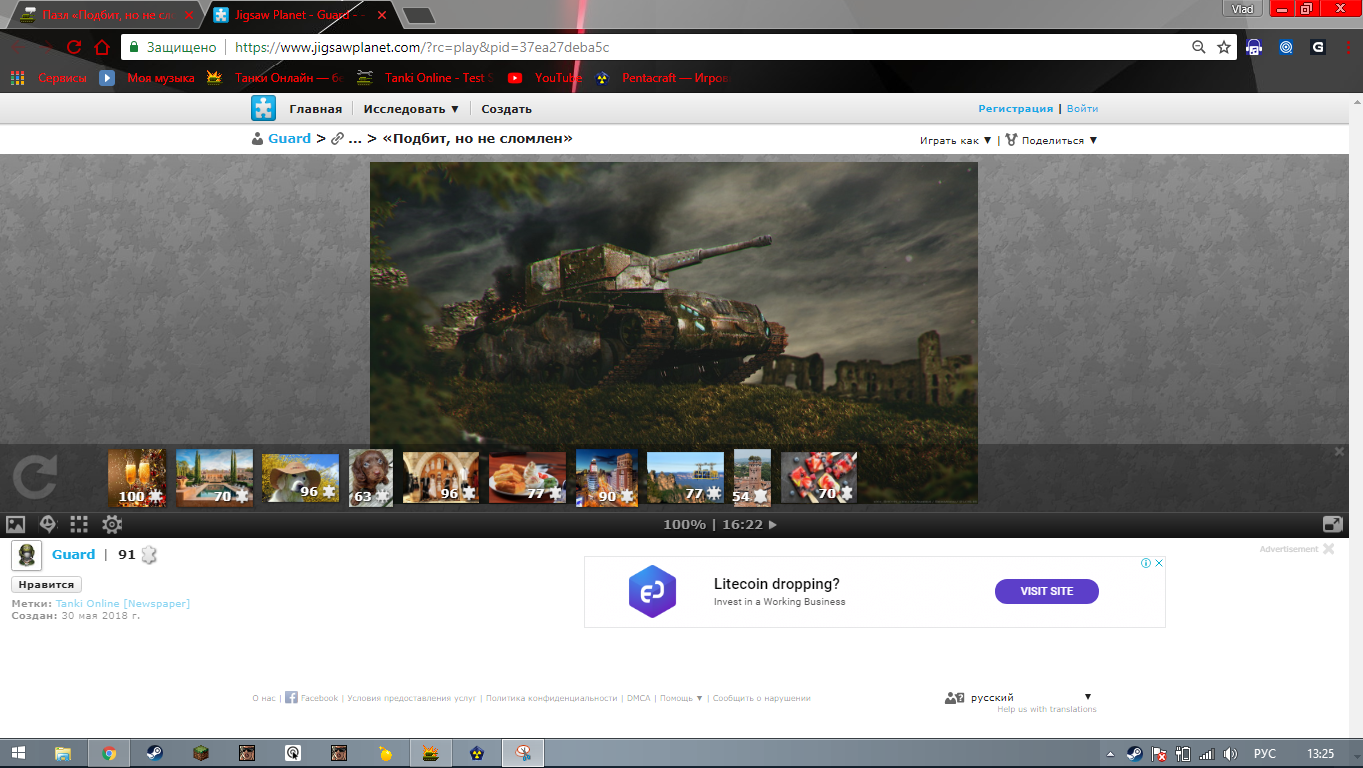Viewport: 1363px width, 768px height.
Task: Bookmark this page with the star icon
Action: (1224, 47)
